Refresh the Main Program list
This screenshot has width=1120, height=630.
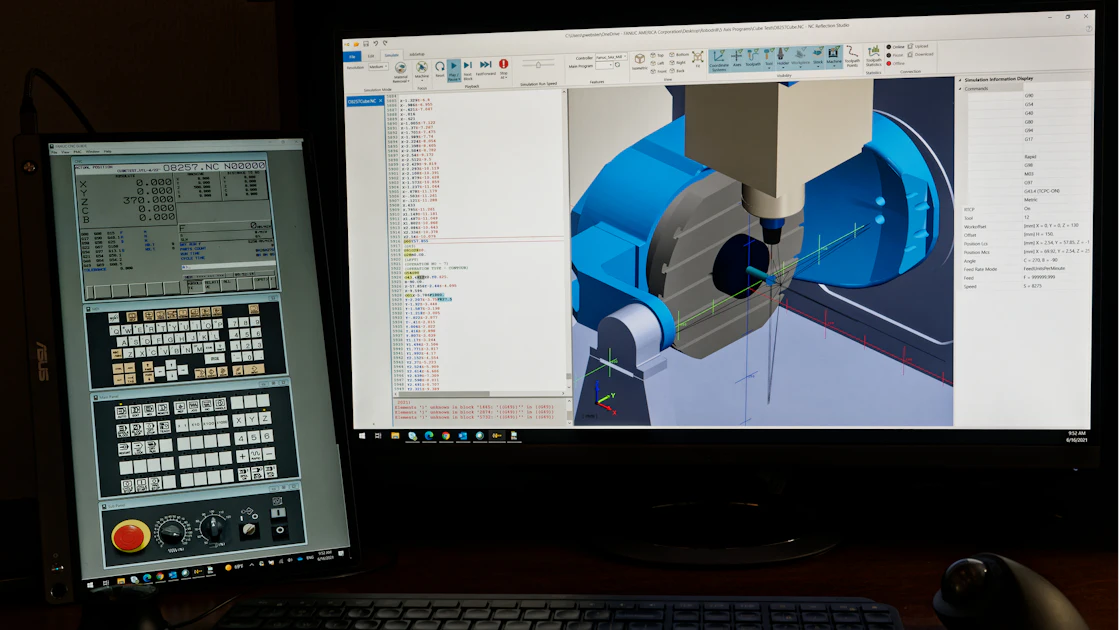617,65
